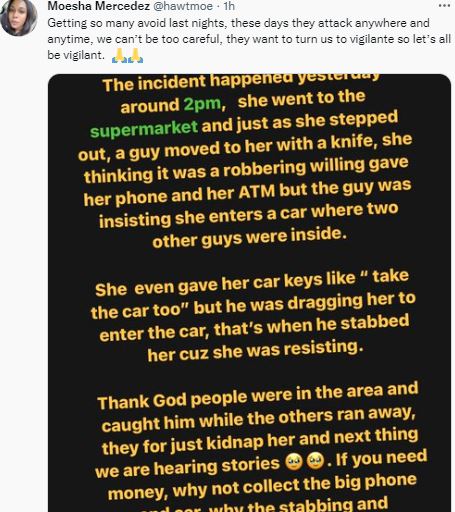
Task: Click the second crying emoji in image
Action: (315, 461)
